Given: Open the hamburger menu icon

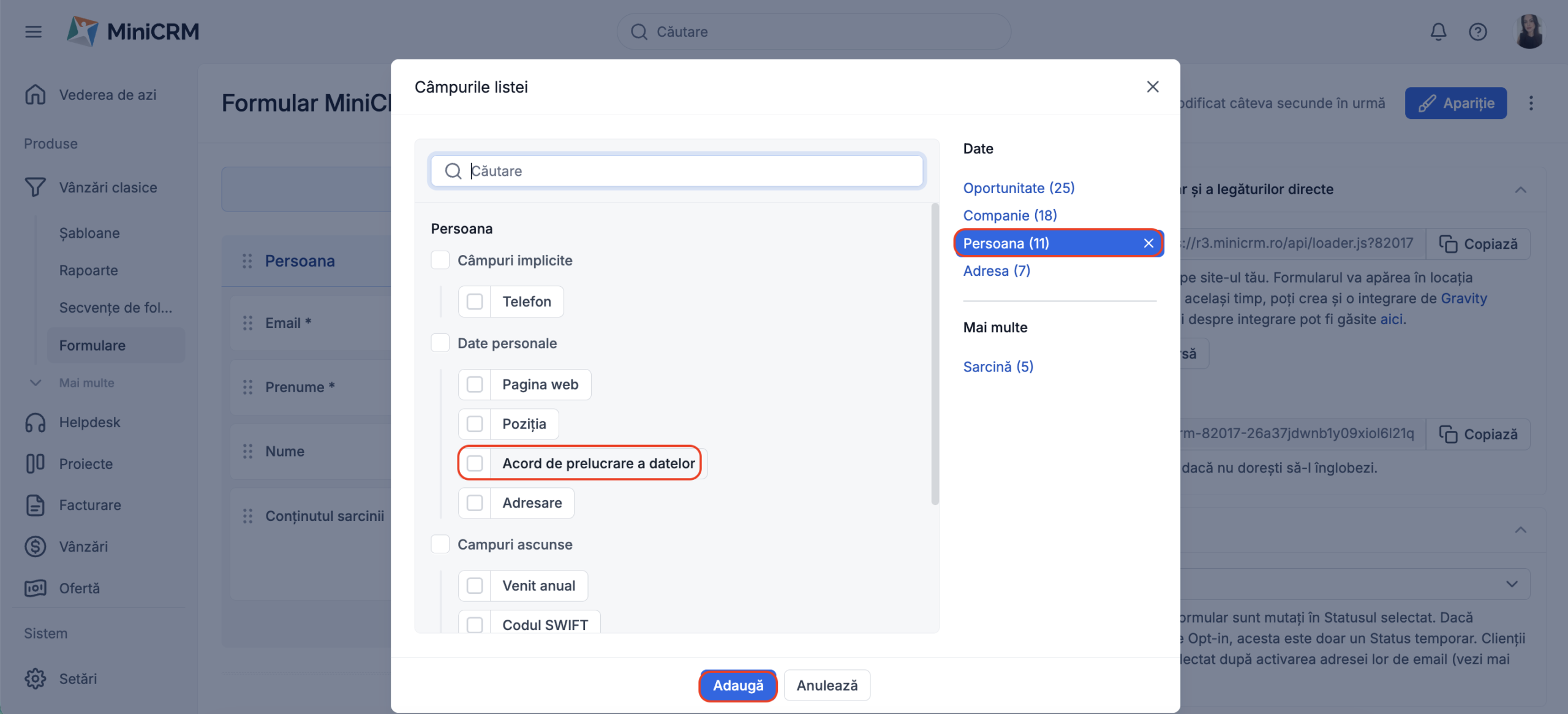Looking at the screenshot, I should pos(33,31).
